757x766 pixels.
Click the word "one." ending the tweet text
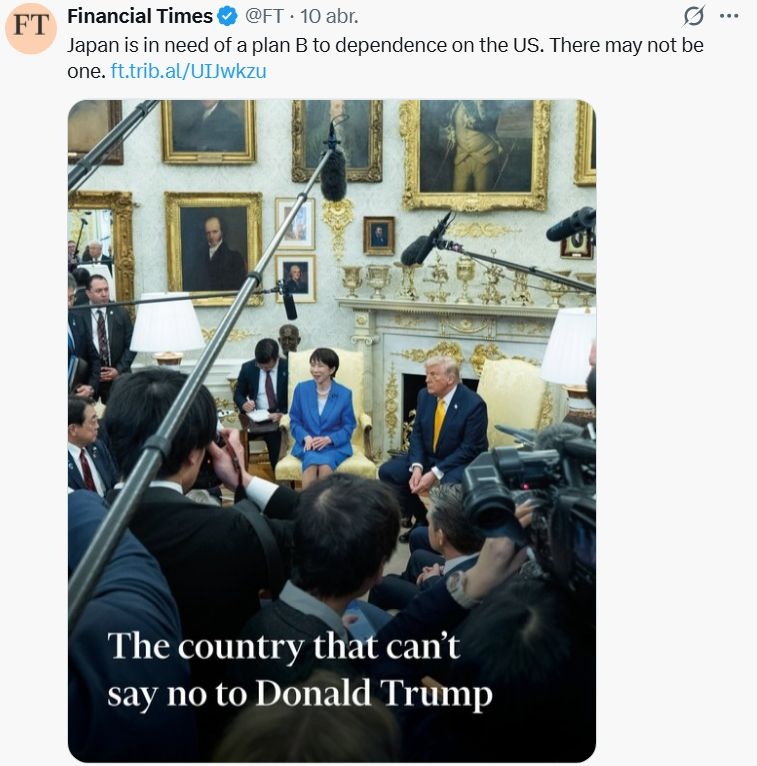click(86, 71)
